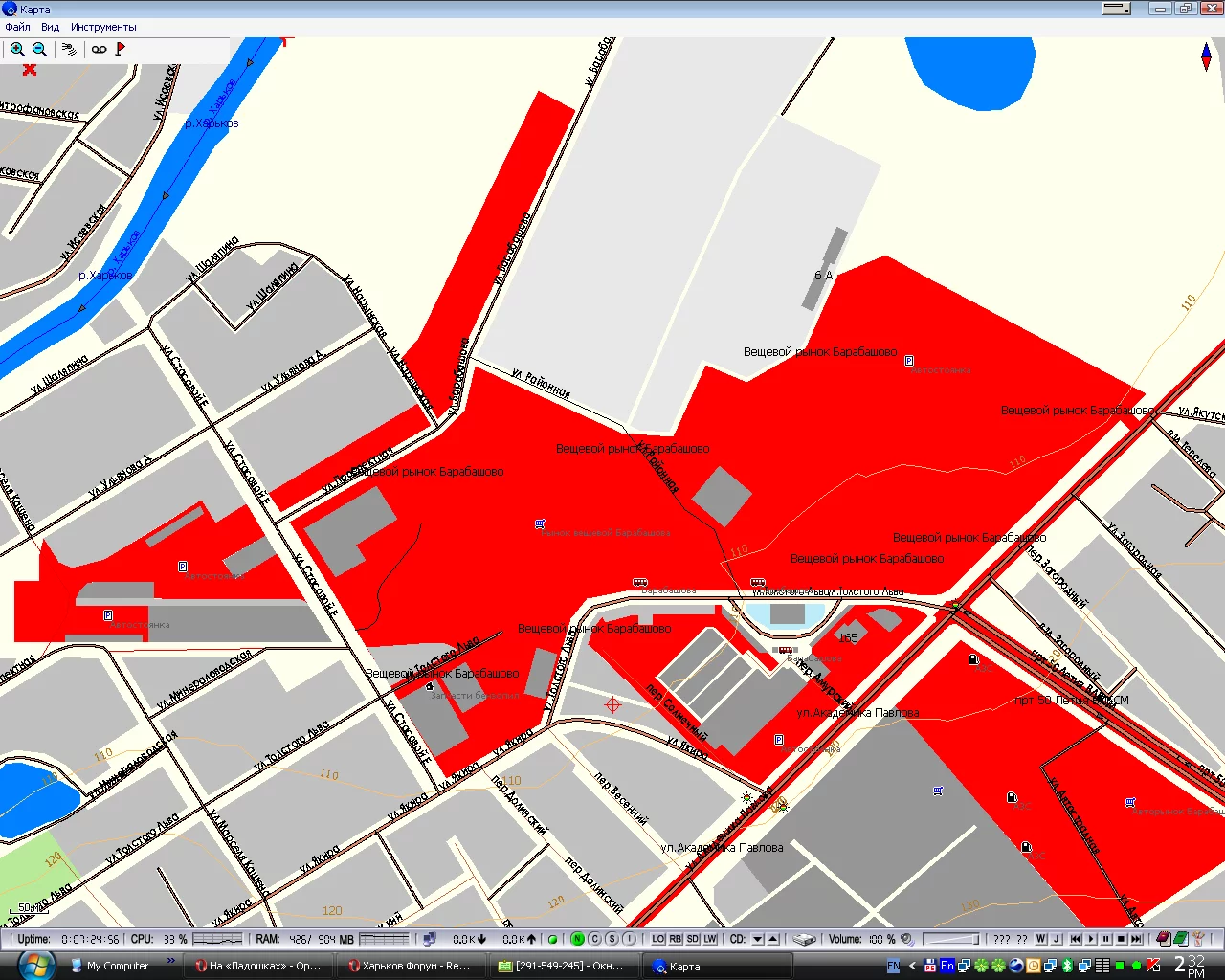This screenshot has width=1225, height=980.
Task: Toggle the green N indicator button
Action: tap(577, 939)
